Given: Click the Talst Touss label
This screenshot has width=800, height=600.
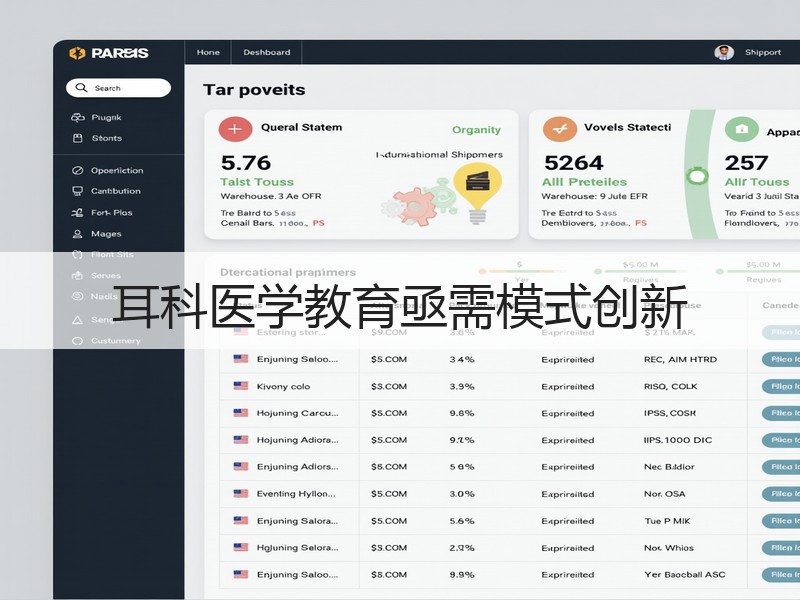Looking at the screenshot, I should click(x=257, y=182).
